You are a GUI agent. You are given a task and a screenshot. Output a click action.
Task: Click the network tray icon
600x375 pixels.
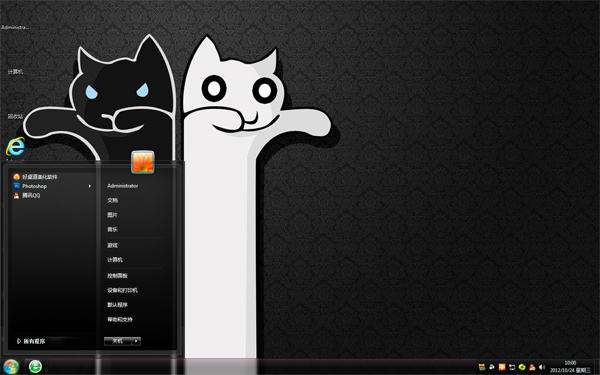[492, 367]
